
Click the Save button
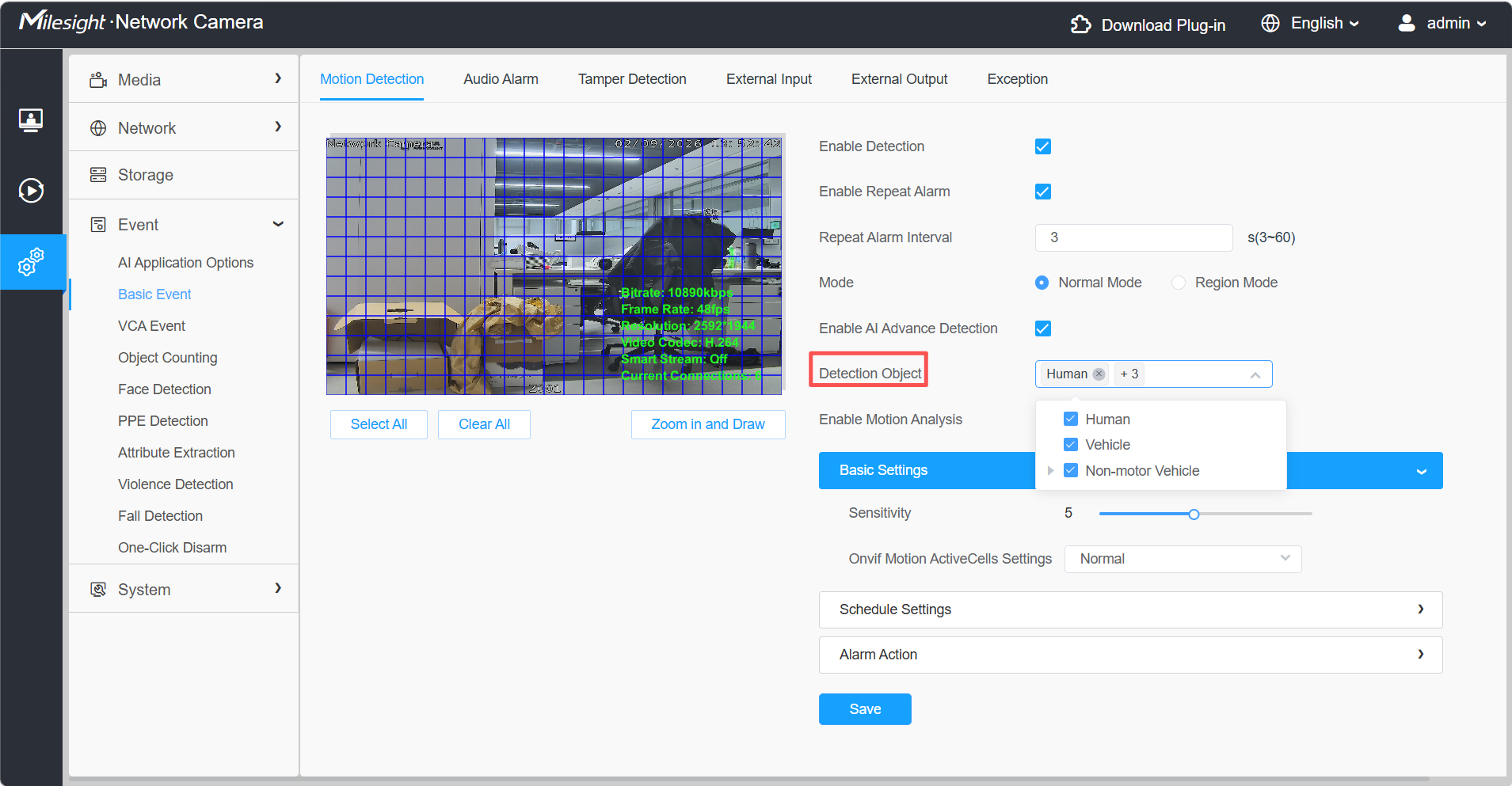pos(865,709)
